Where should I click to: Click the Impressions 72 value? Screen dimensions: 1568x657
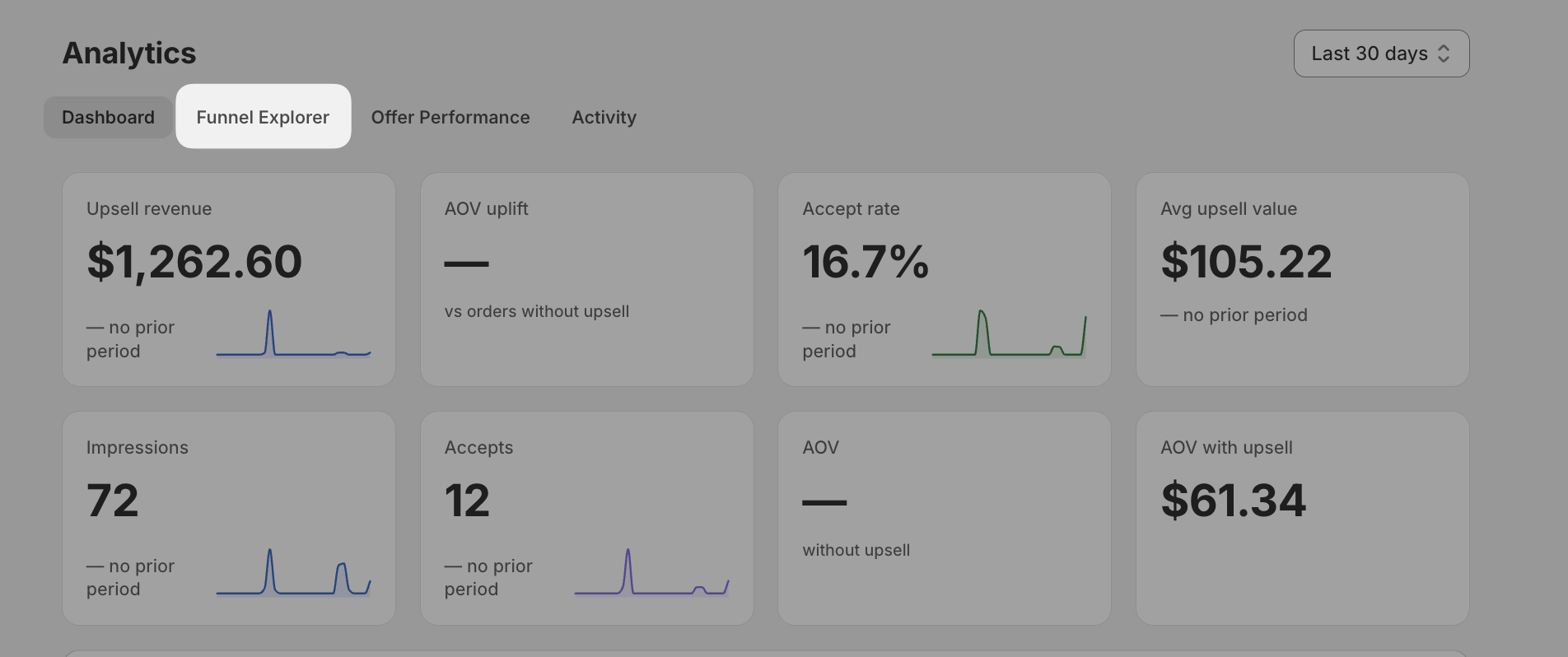click(113, 501)
